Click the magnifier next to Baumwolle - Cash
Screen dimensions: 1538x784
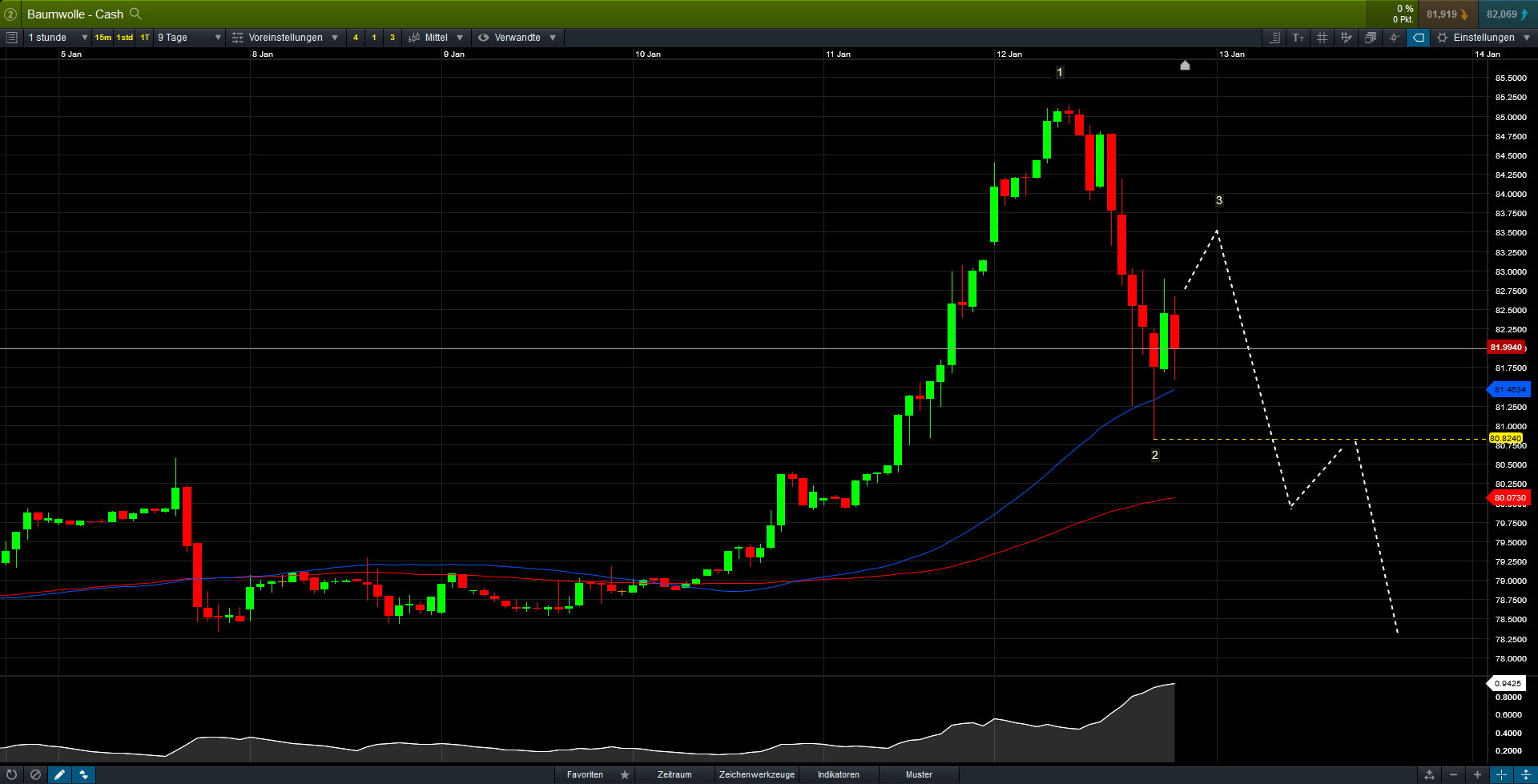tap(135, 14)
